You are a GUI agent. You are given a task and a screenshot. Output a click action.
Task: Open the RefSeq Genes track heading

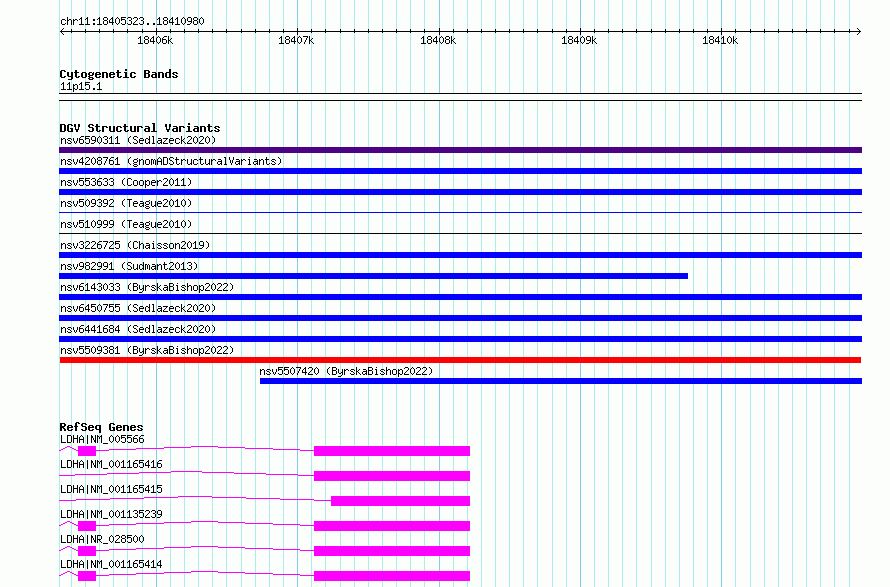pyautogui.click(x=101, y=427)
